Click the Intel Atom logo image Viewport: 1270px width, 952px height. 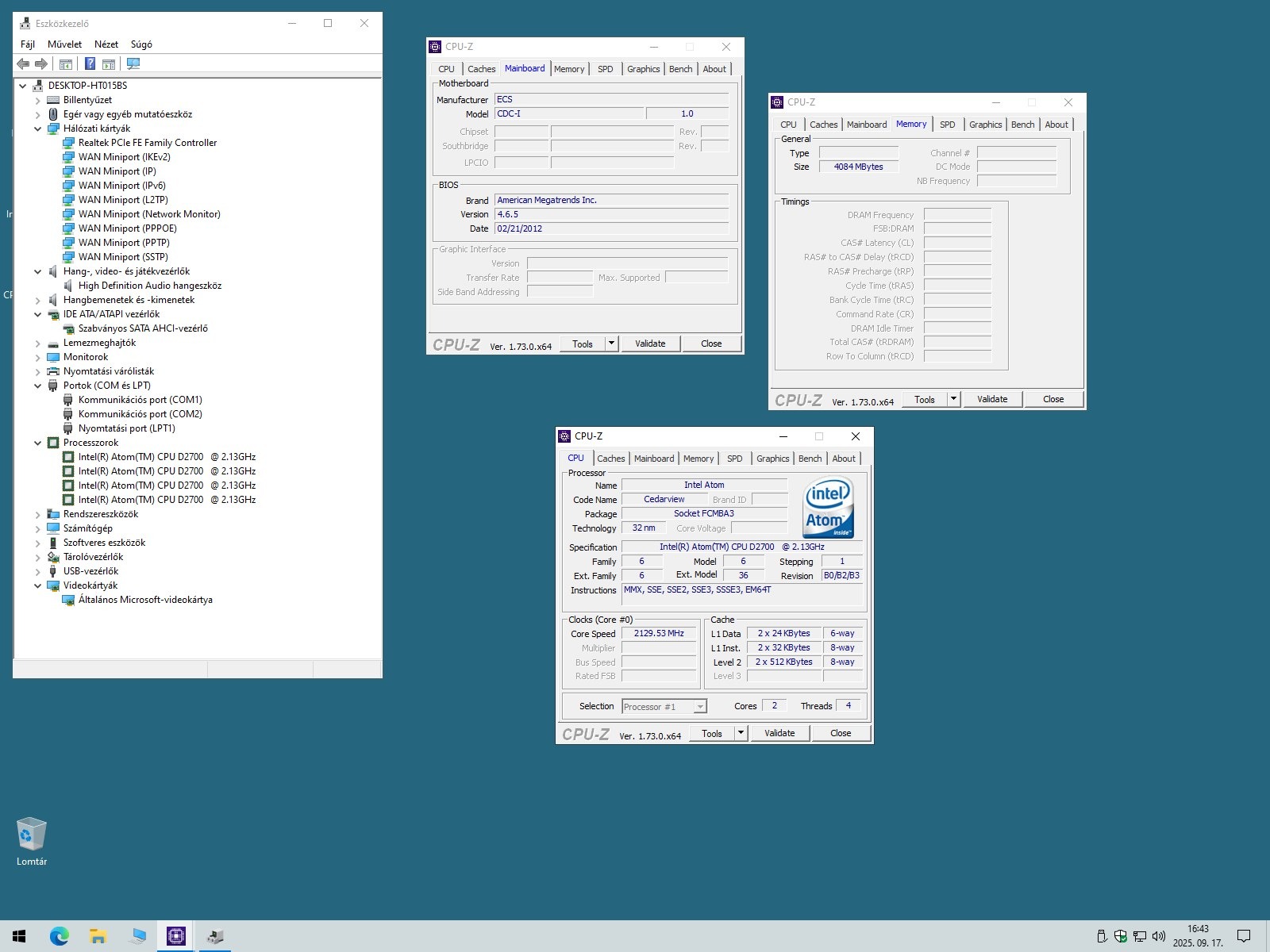828,508
